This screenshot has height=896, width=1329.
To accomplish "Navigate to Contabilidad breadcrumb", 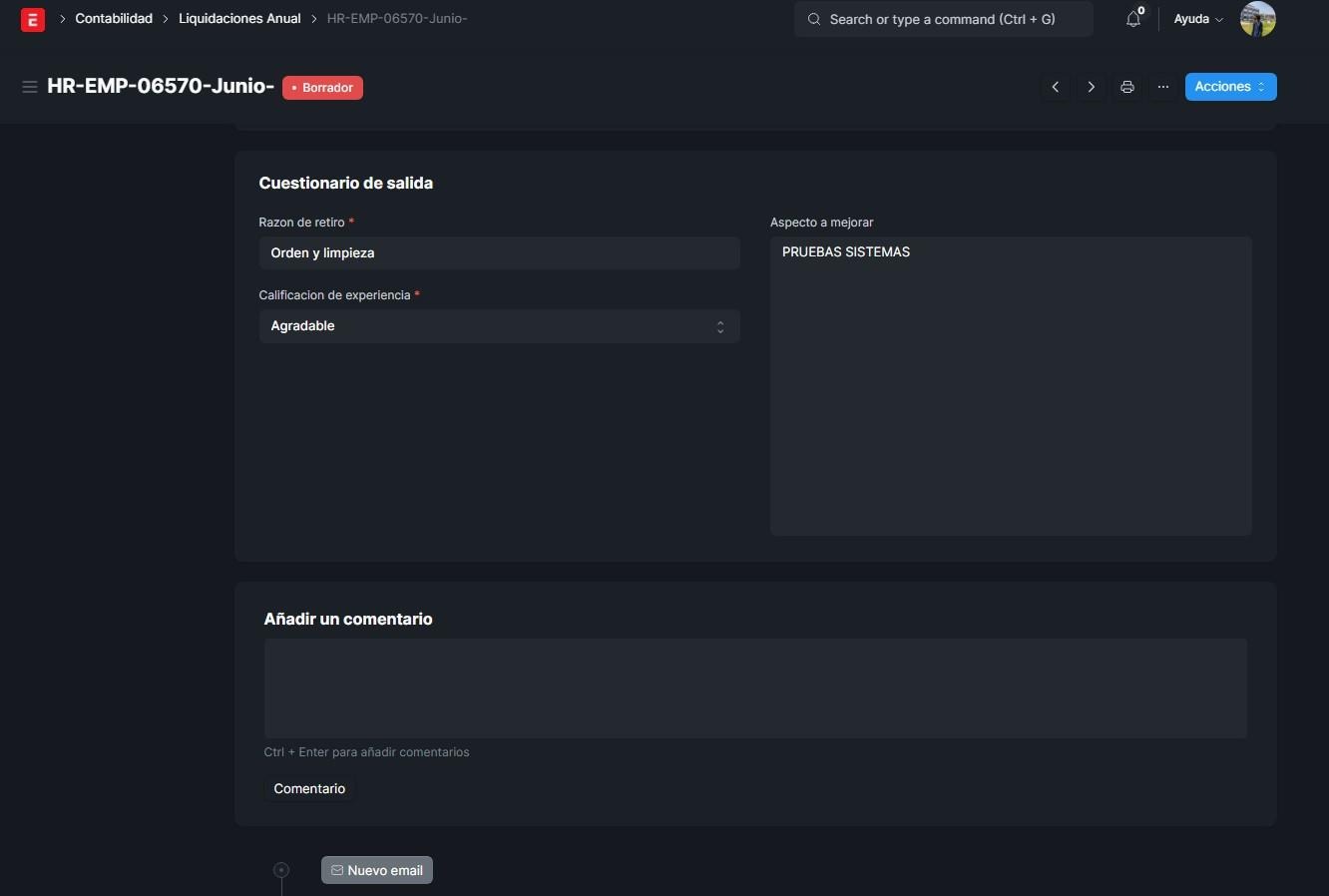I will point(114,19).
